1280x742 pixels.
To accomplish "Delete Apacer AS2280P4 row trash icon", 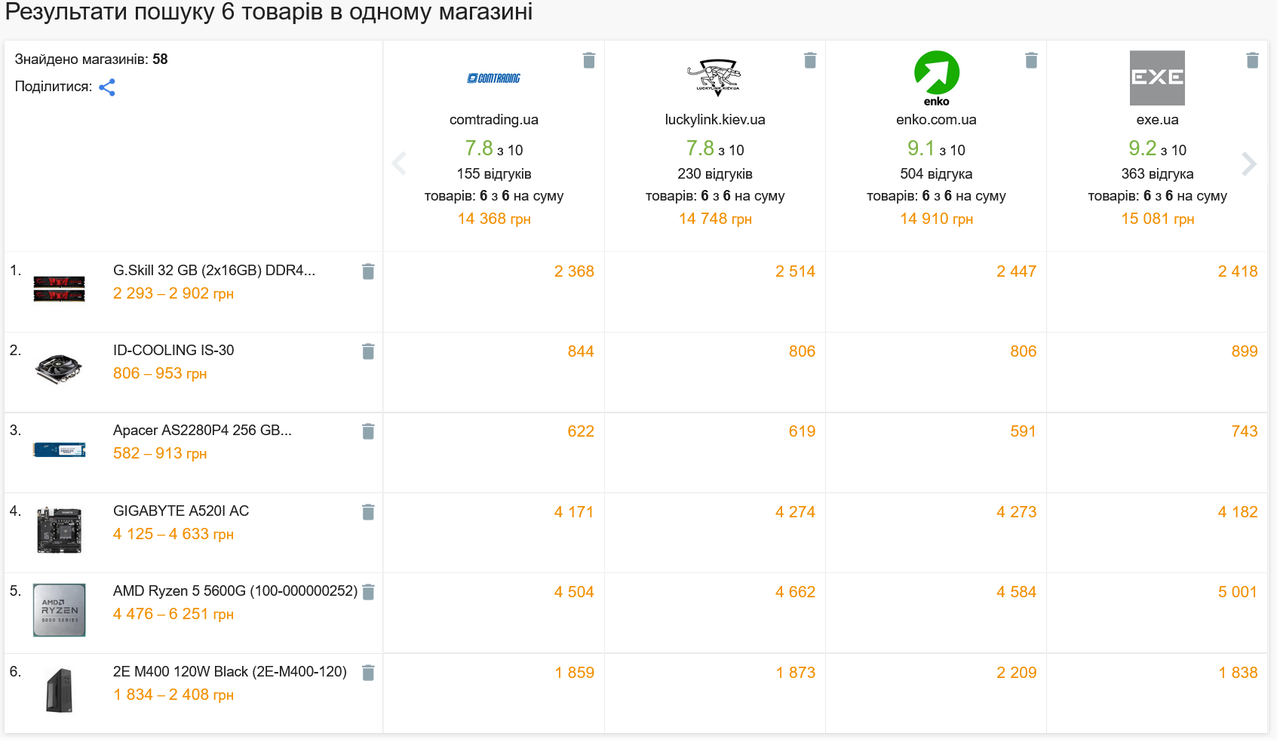I will pyautogui.click(x=368, y=431).
